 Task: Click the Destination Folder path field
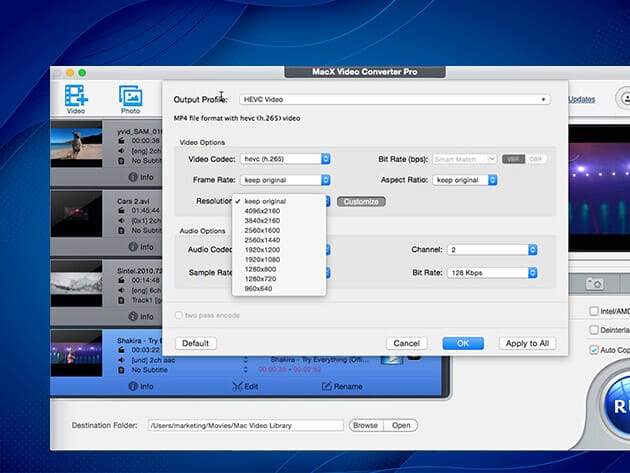pyautogui.click(x=245, y=425)
